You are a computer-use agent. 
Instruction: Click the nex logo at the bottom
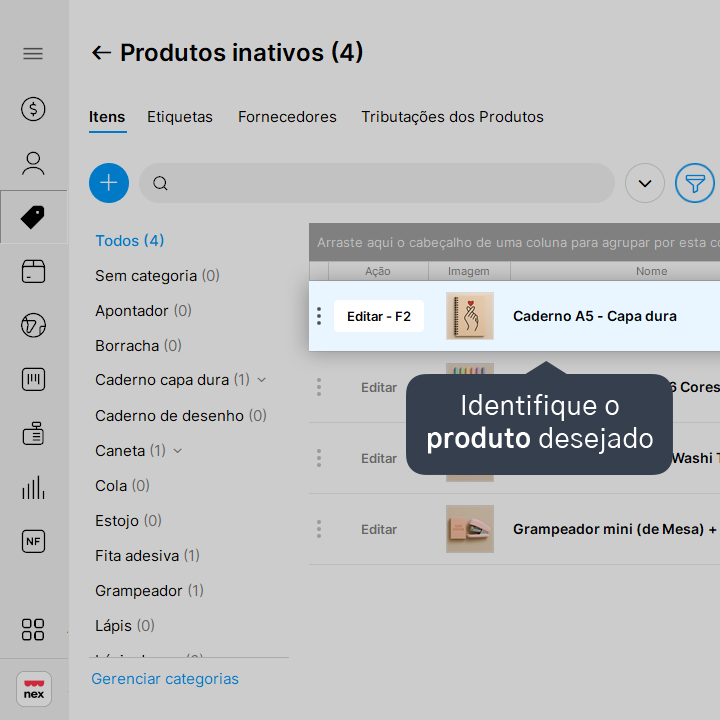click(x=34, y=689)
